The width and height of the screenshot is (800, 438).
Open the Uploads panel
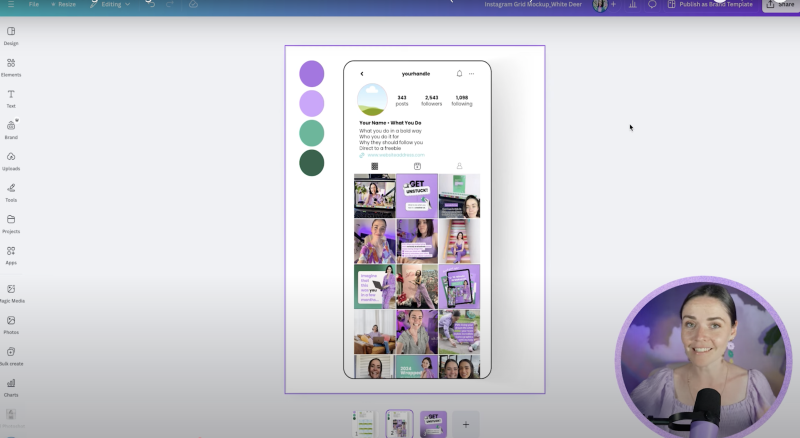11,161
